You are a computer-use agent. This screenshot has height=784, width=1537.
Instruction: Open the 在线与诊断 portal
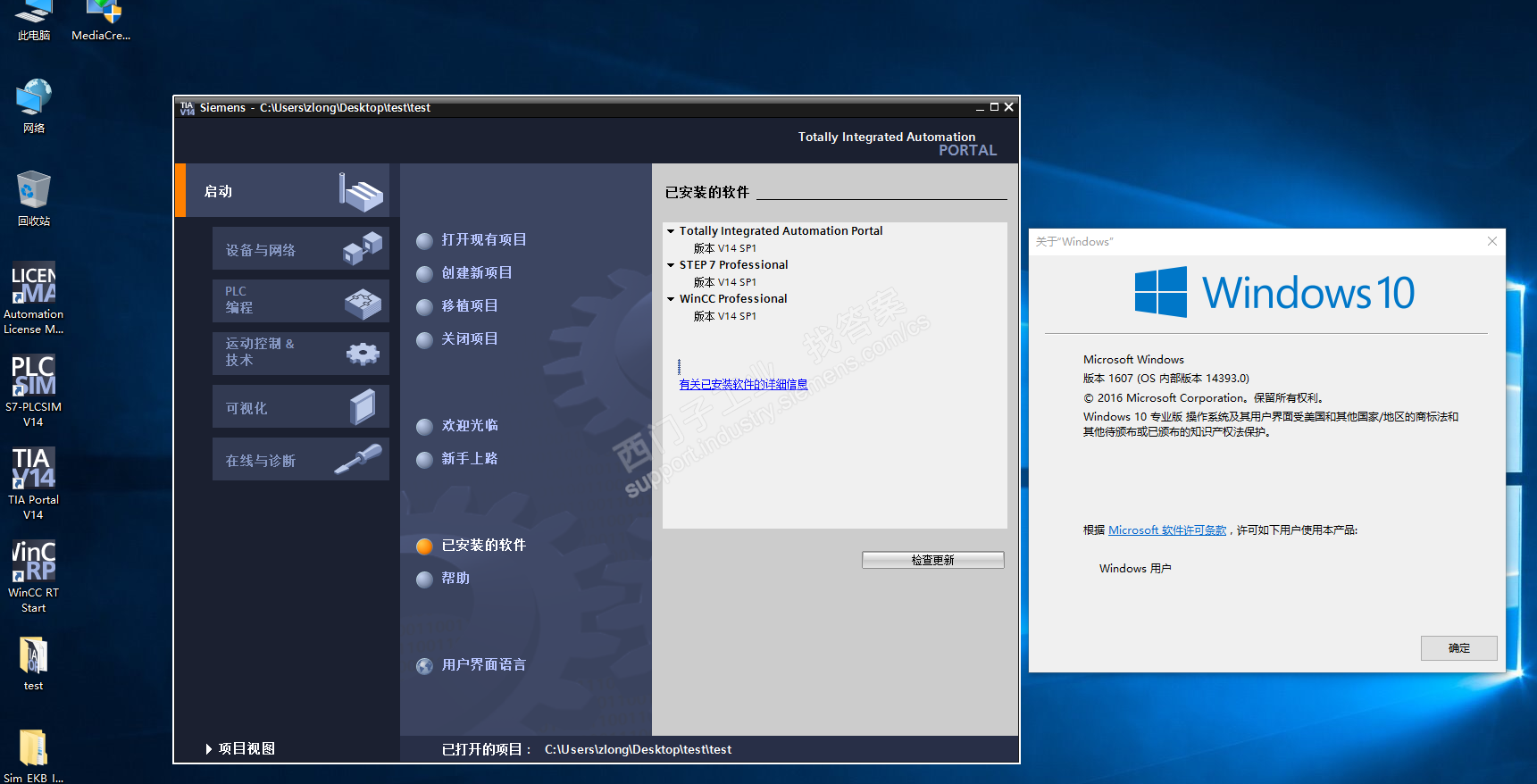coord(301,459)
